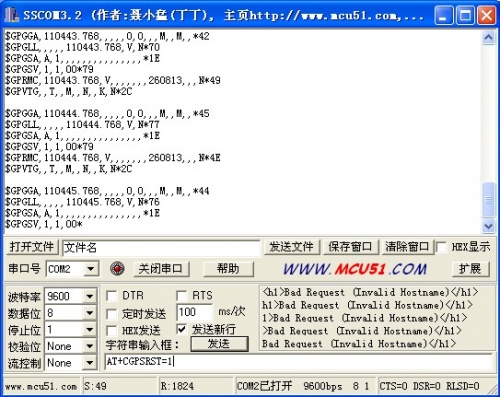Maximize the SSCOM3.2 window
This screenshot has width=500, height=397.
click(x=465, y=15)
